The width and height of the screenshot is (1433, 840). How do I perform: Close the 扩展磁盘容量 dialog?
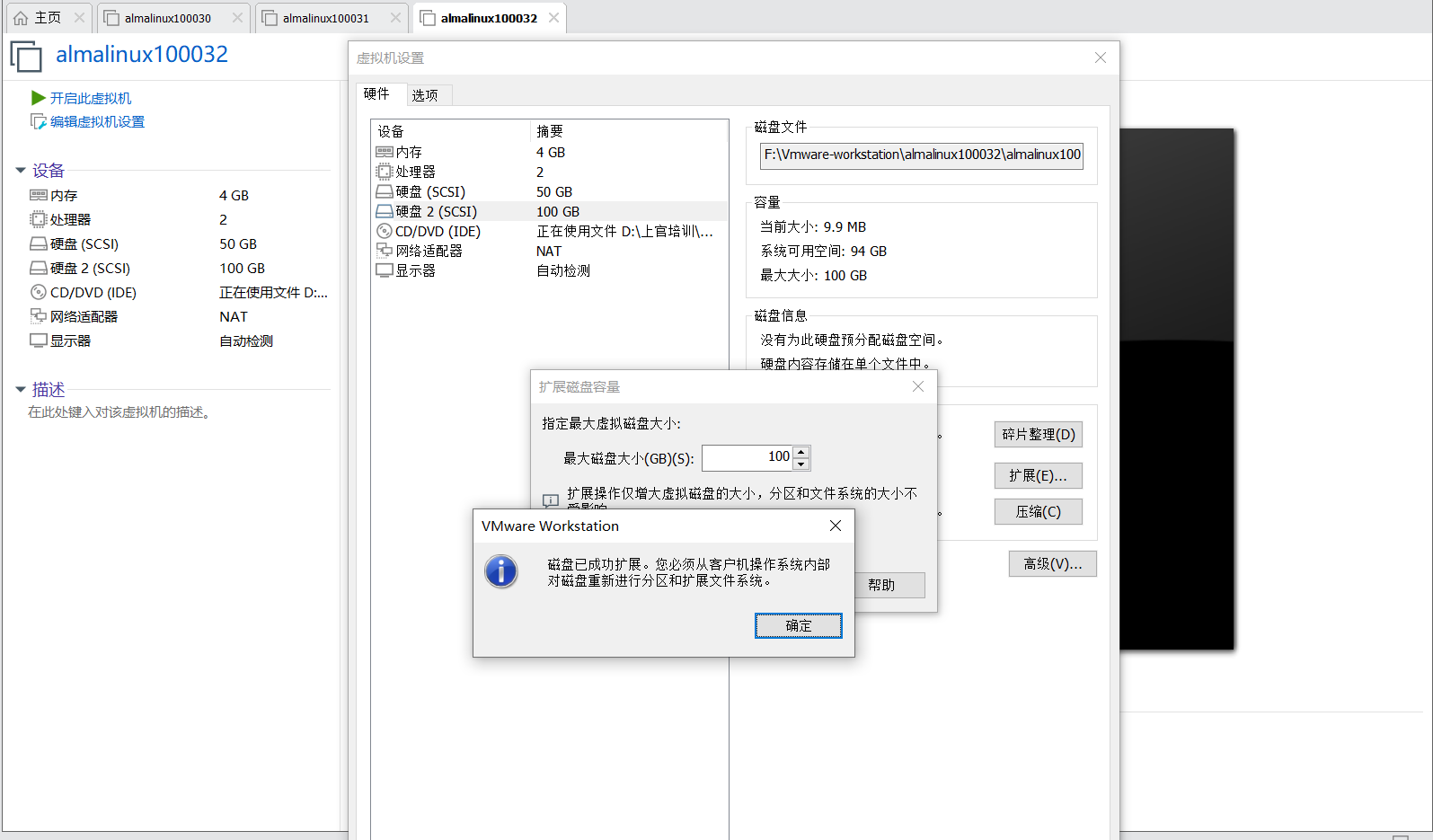coord(918,386)
